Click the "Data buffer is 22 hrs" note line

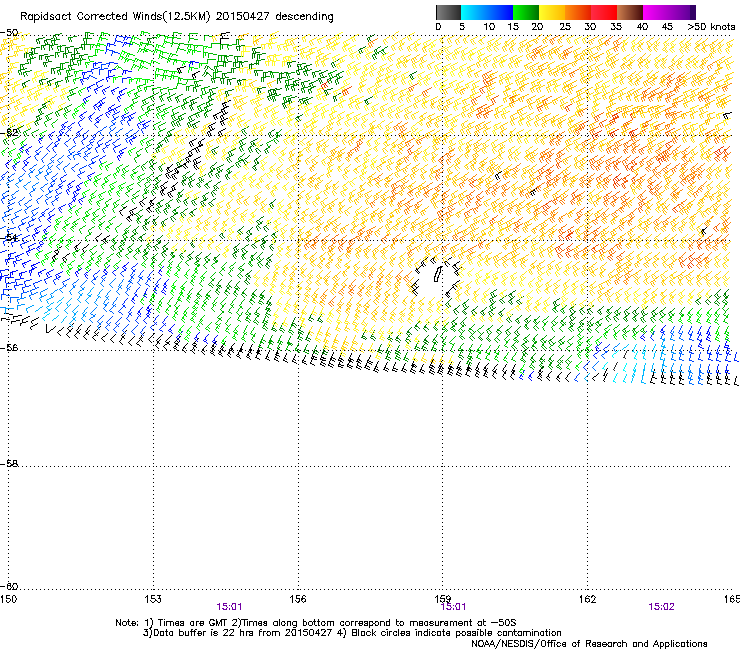(x=352, y=633)
